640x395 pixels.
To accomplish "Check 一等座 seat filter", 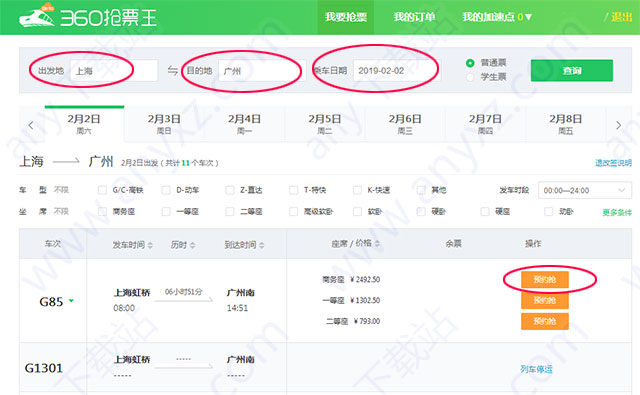I will click(x=166, y=211).
